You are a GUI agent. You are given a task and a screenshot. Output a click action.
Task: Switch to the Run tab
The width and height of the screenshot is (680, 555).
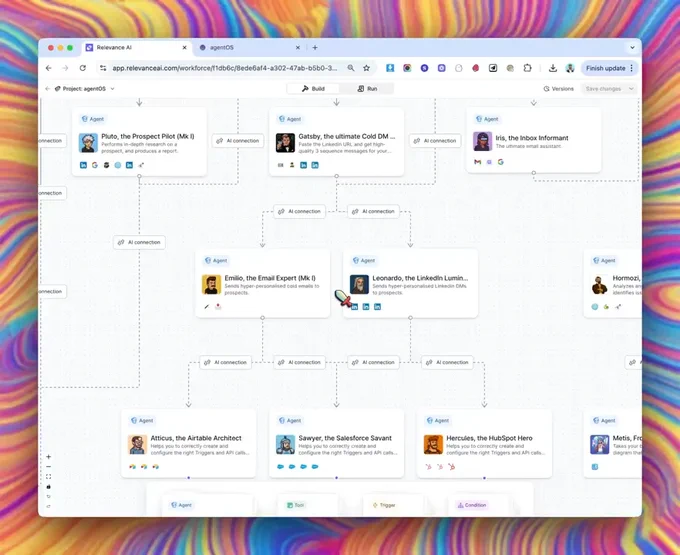point(367,88)
